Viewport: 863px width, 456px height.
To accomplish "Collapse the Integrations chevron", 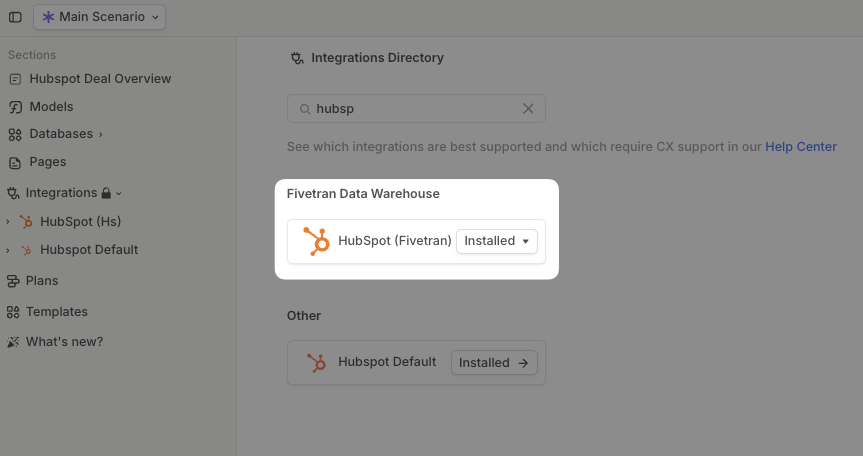I will [x=119, y=193].
